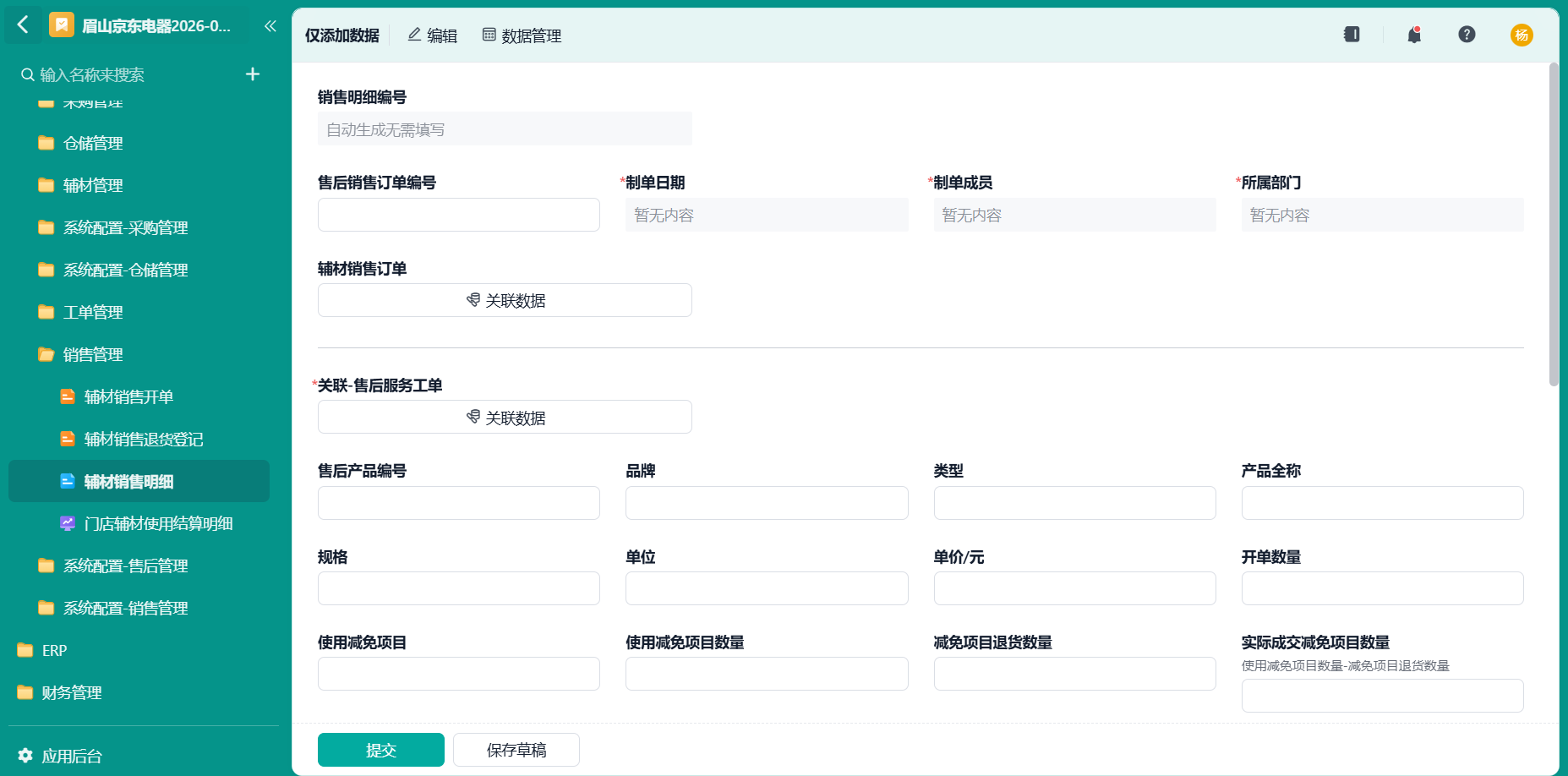
Task: Focus the 单价/元 field
Action: point(1074,588)
